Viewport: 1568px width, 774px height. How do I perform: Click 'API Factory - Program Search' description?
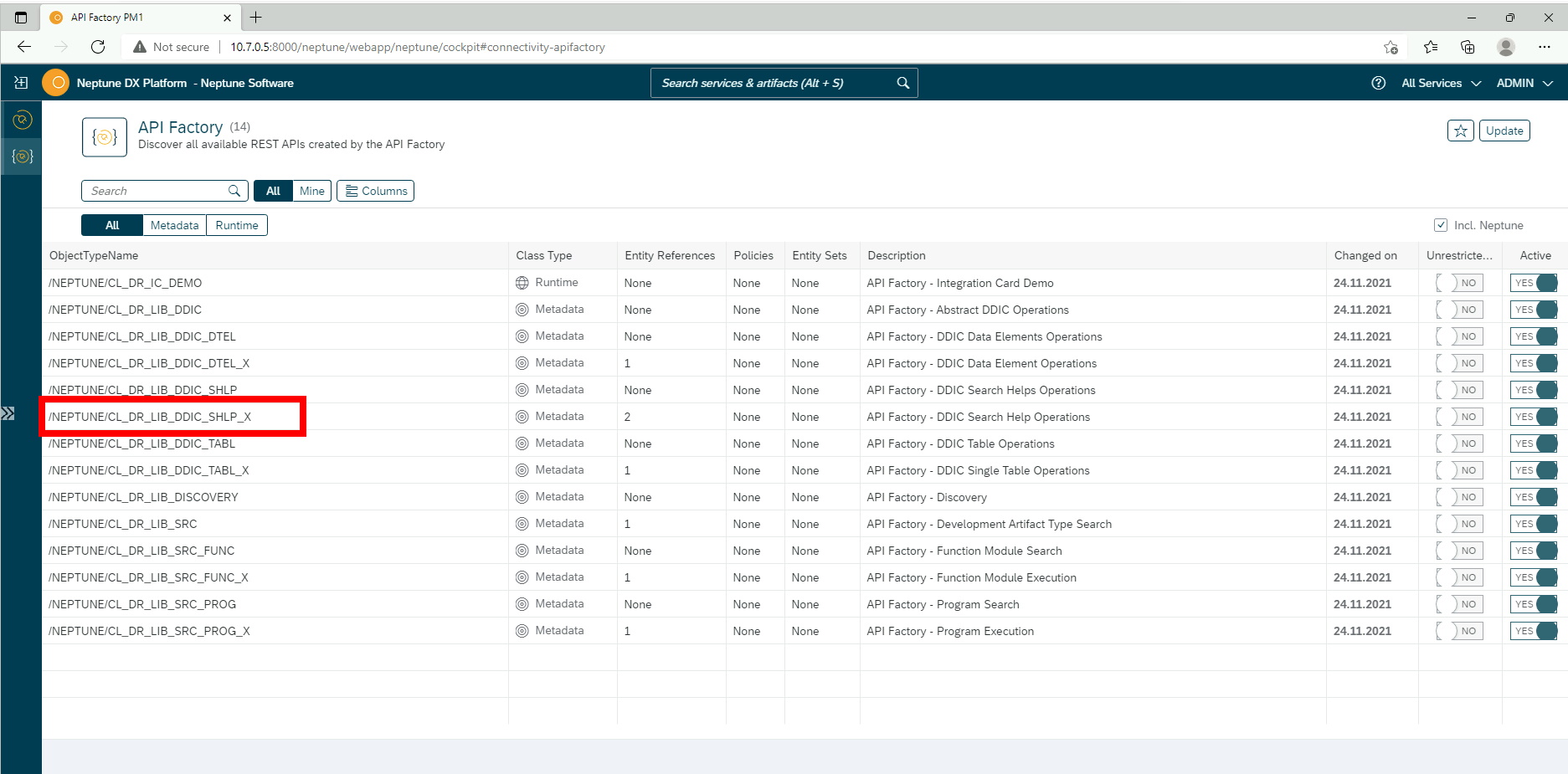point(943,604)
